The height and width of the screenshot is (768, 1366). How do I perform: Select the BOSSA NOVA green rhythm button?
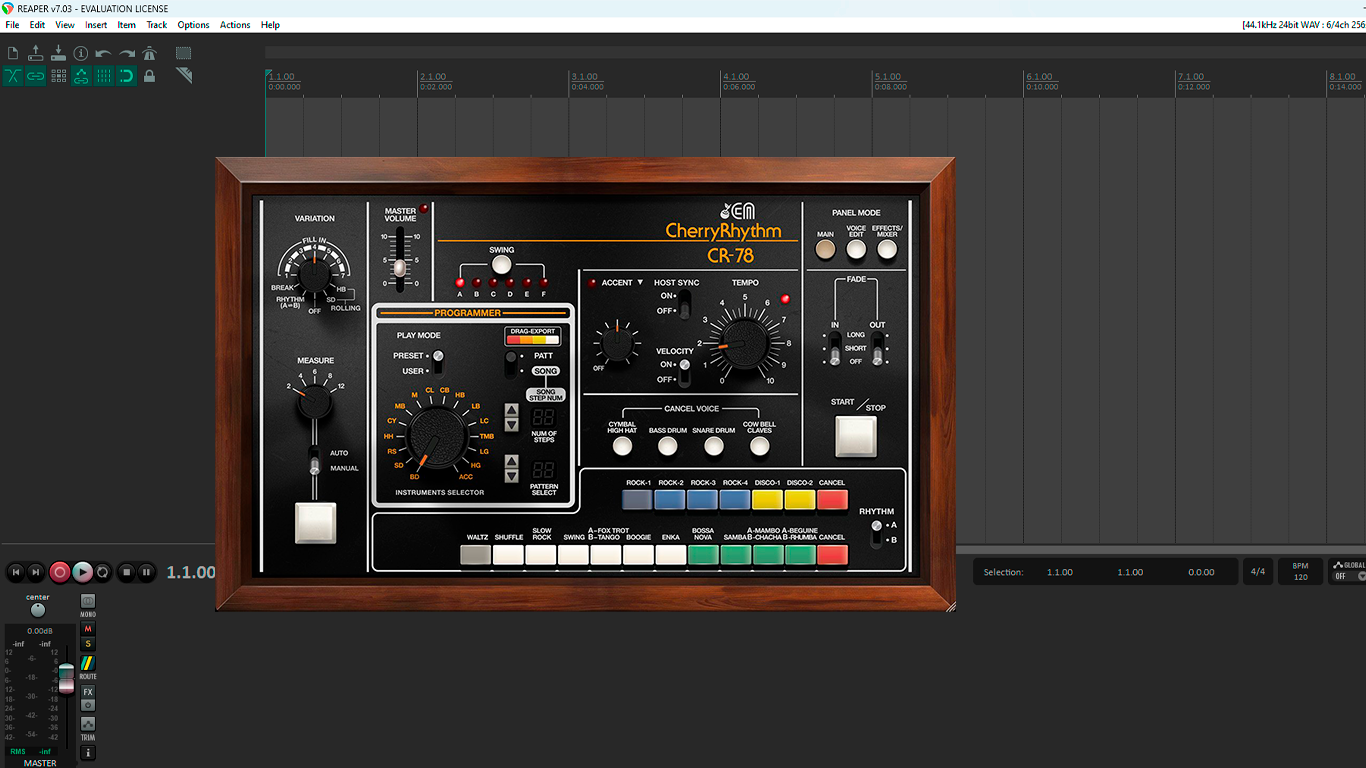[703, 555]
